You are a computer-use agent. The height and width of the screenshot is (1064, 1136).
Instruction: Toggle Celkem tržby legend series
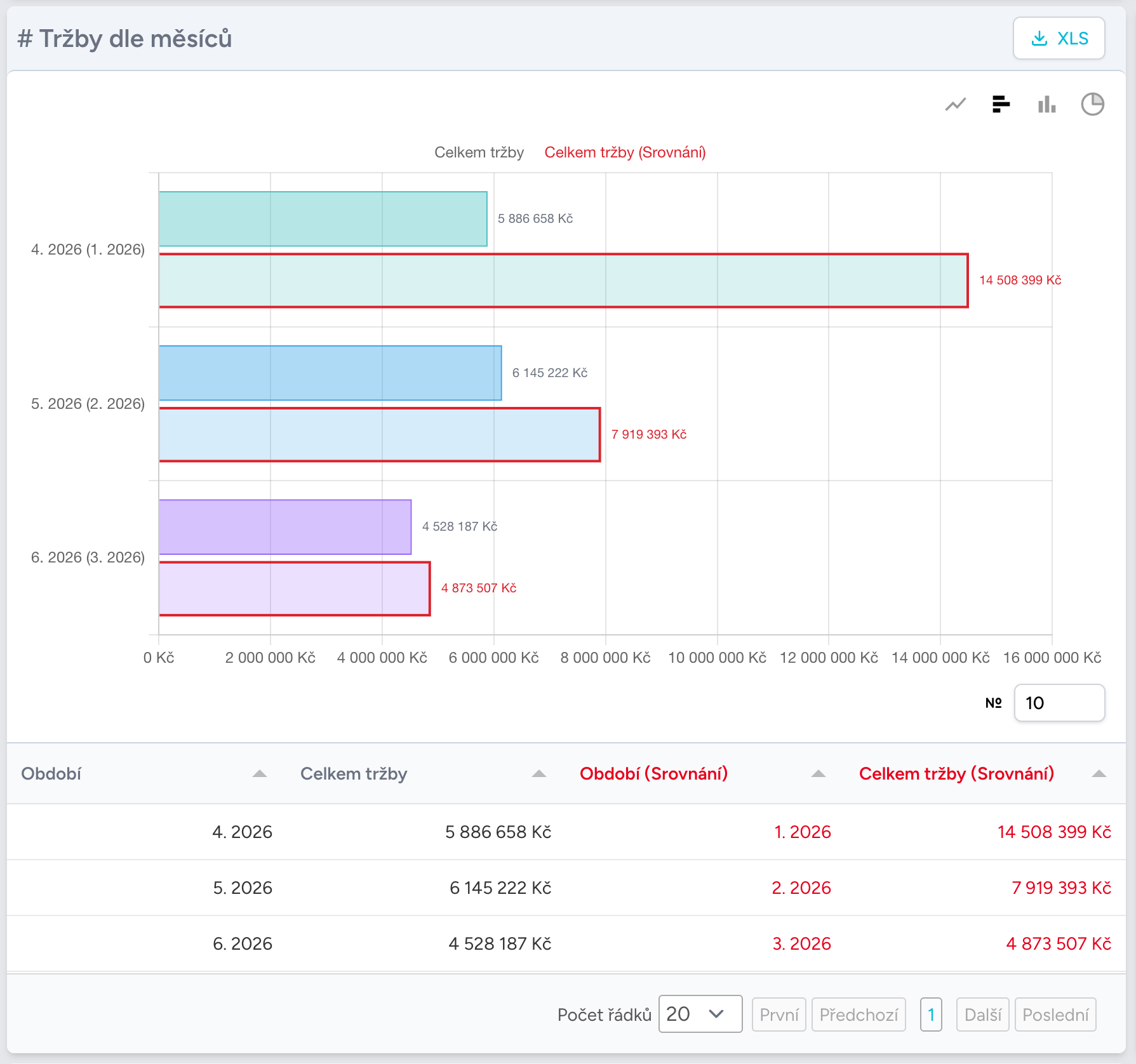click(x=479, y=152)
